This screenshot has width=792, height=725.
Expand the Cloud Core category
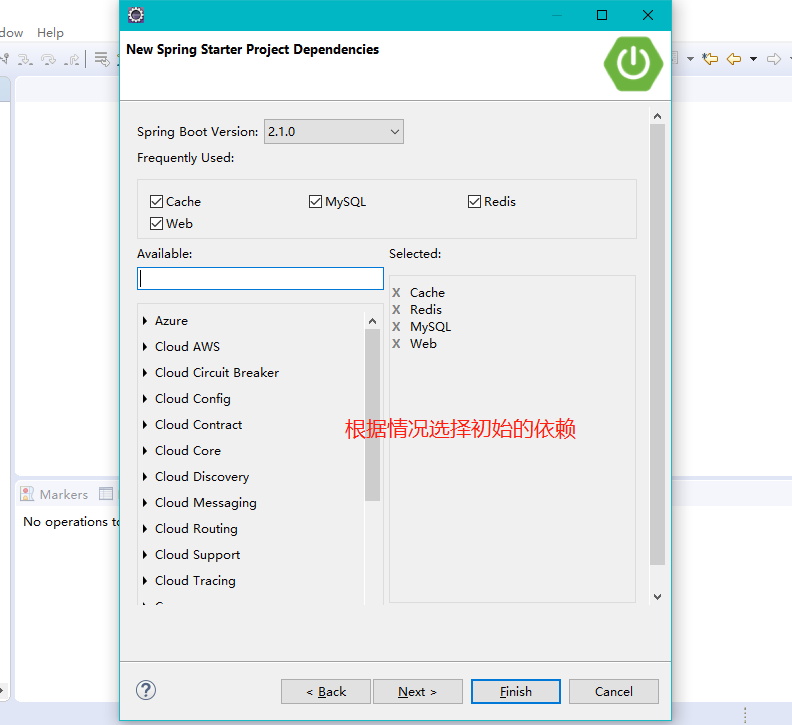click(145, 451)
